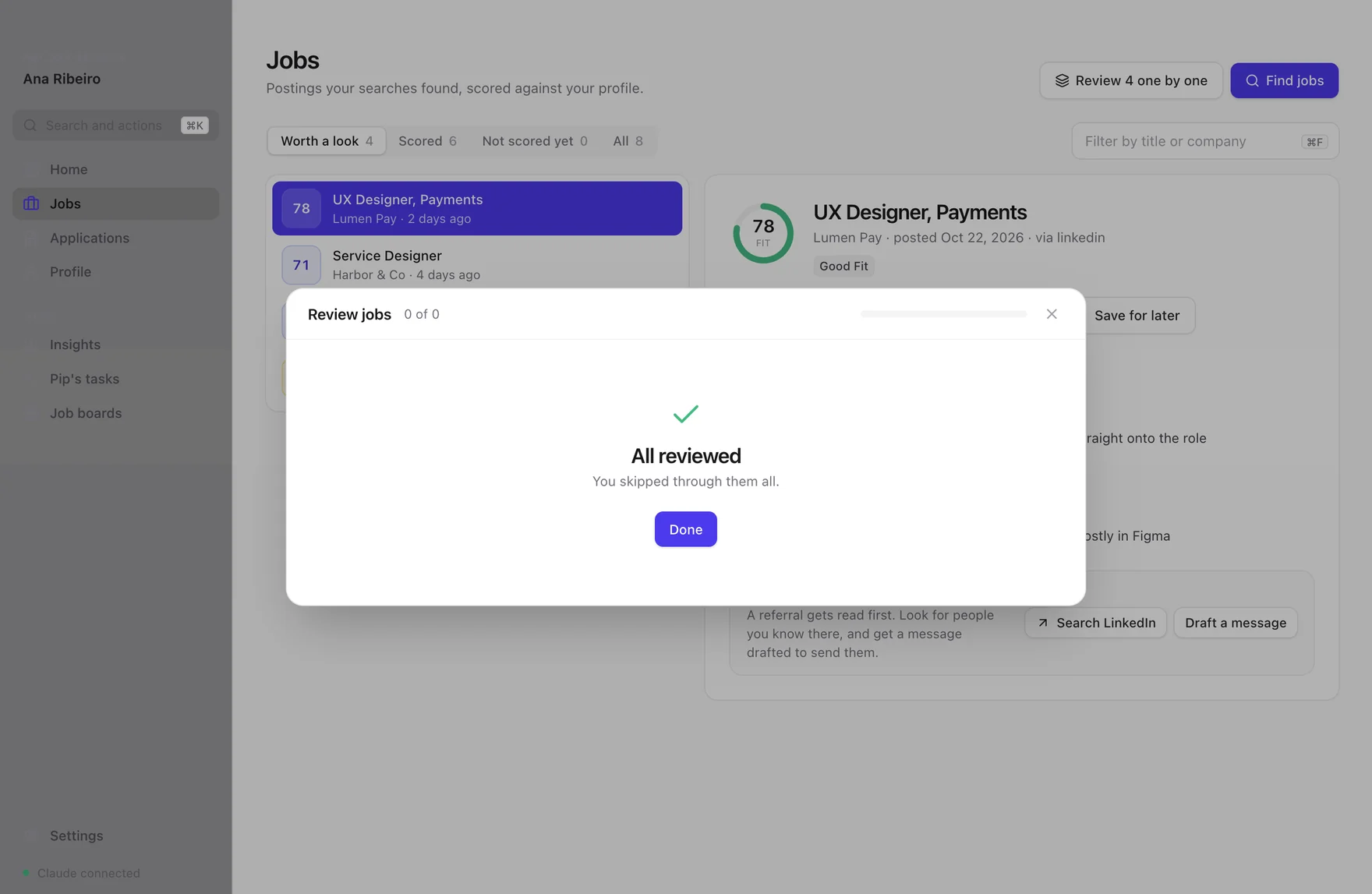Viewport: 1372px width, 894px height.
Task: Open Settings
Action: click(115, 836)
